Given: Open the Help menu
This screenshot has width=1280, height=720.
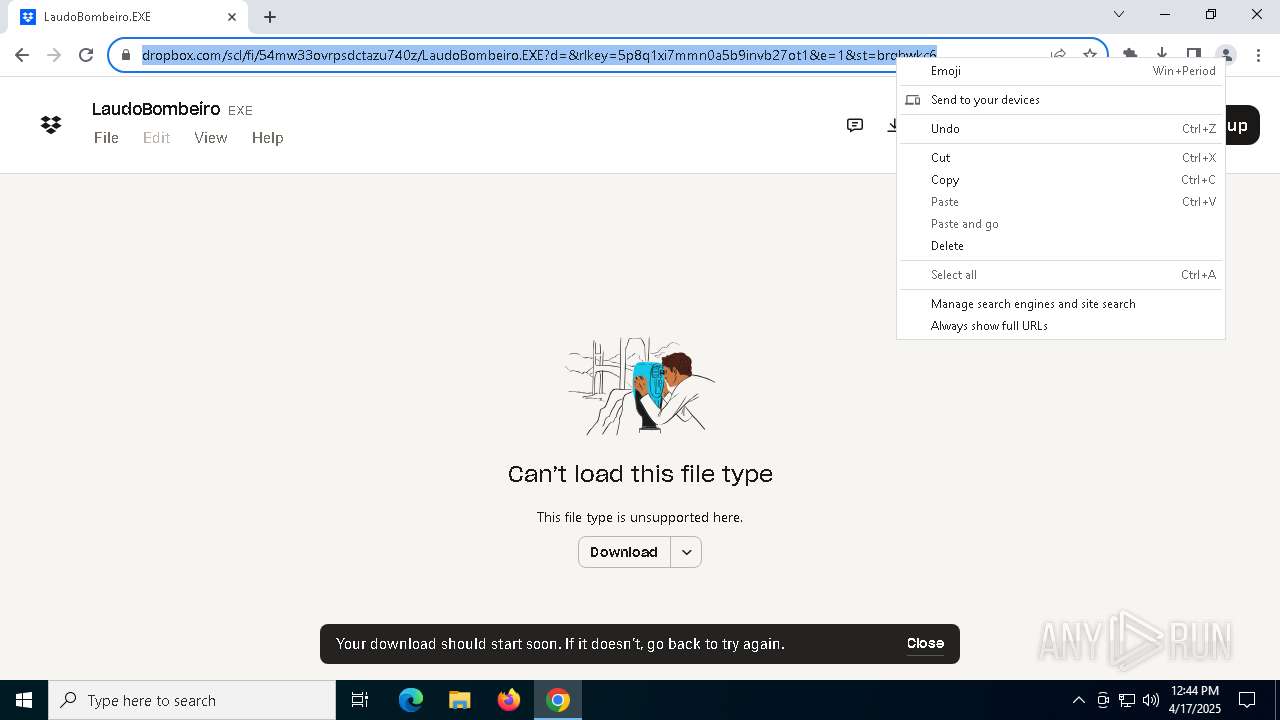Looking at the screenshot, I should point(267,138).
